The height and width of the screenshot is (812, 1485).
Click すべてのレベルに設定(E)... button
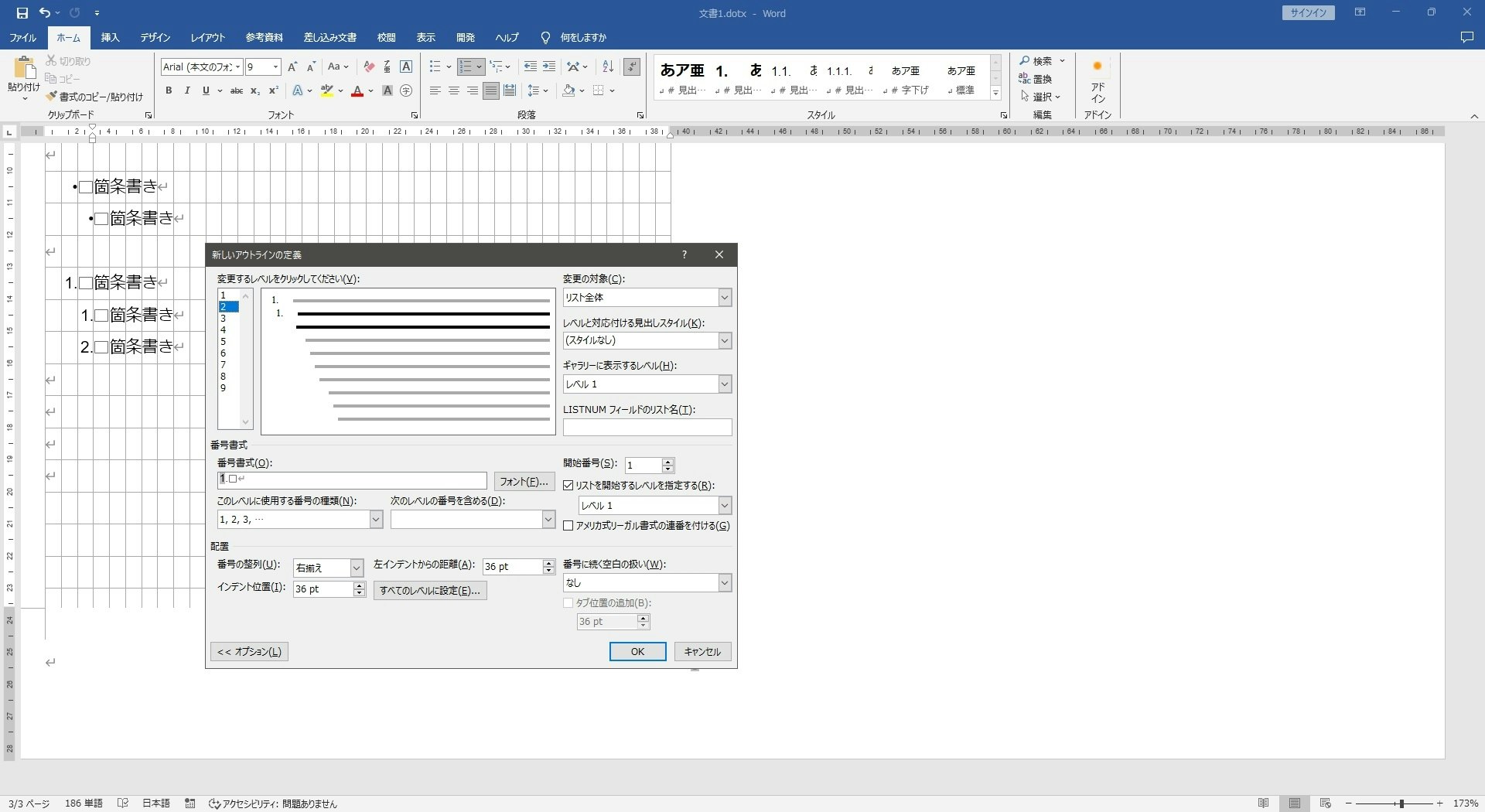(430, 591)
